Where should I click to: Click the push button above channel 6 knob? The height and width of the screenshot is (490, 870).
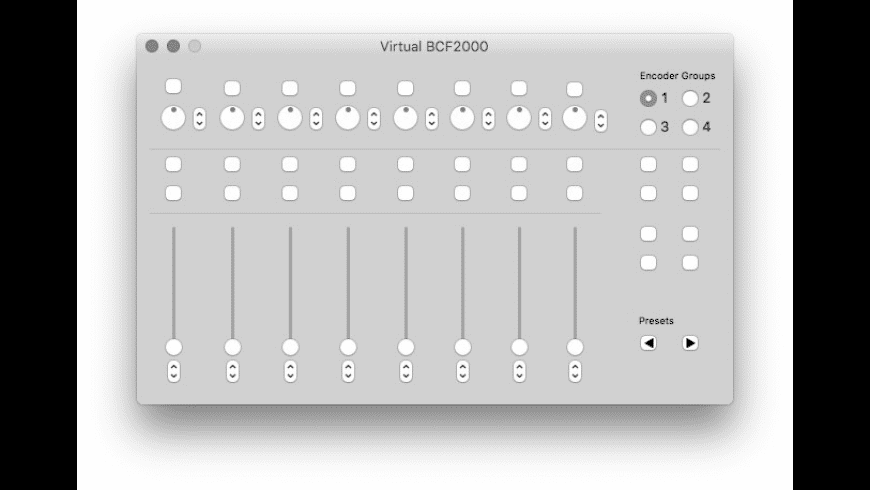[x=462, y=88]
